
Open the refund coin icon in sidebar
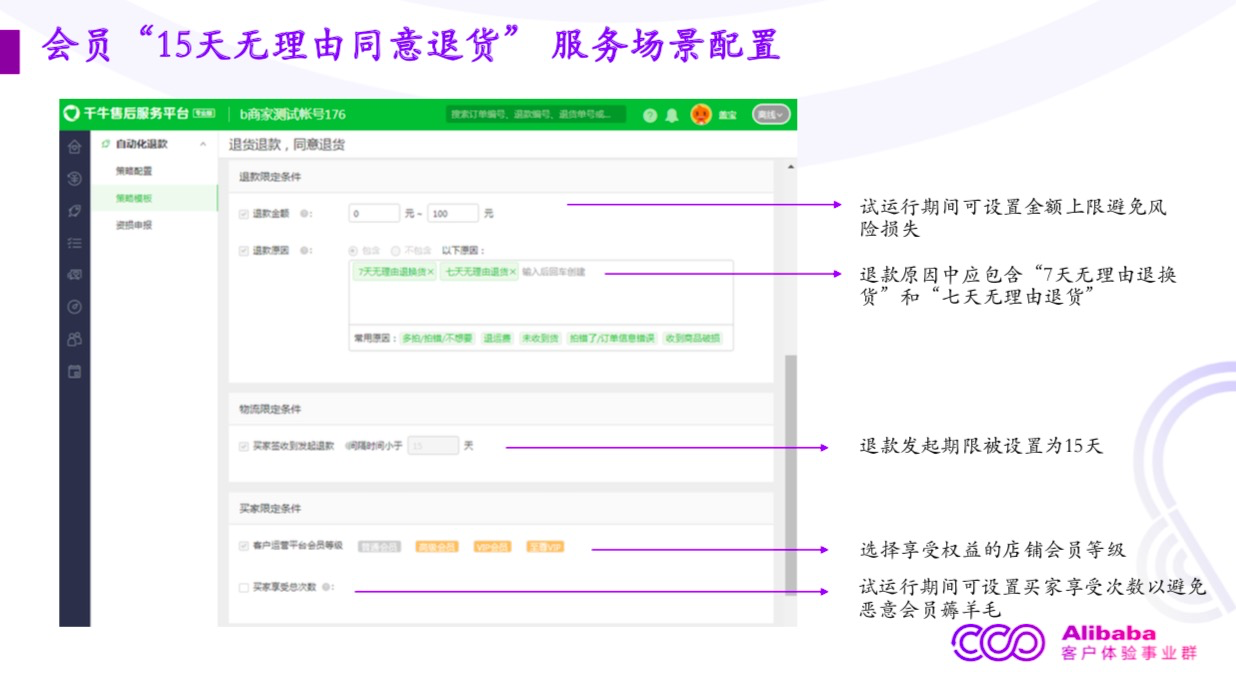pyautogui.click(x=74, y=180)
